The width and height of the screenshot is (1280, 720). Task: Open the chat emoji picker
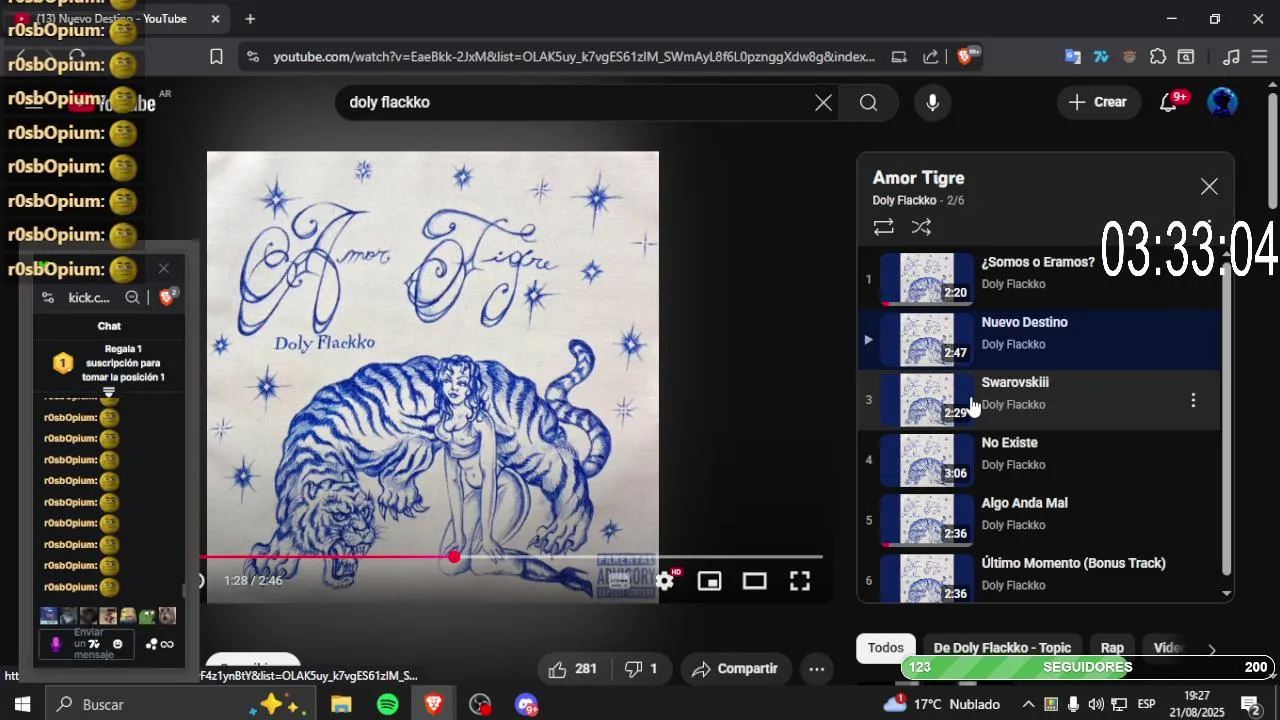(117, 644)
